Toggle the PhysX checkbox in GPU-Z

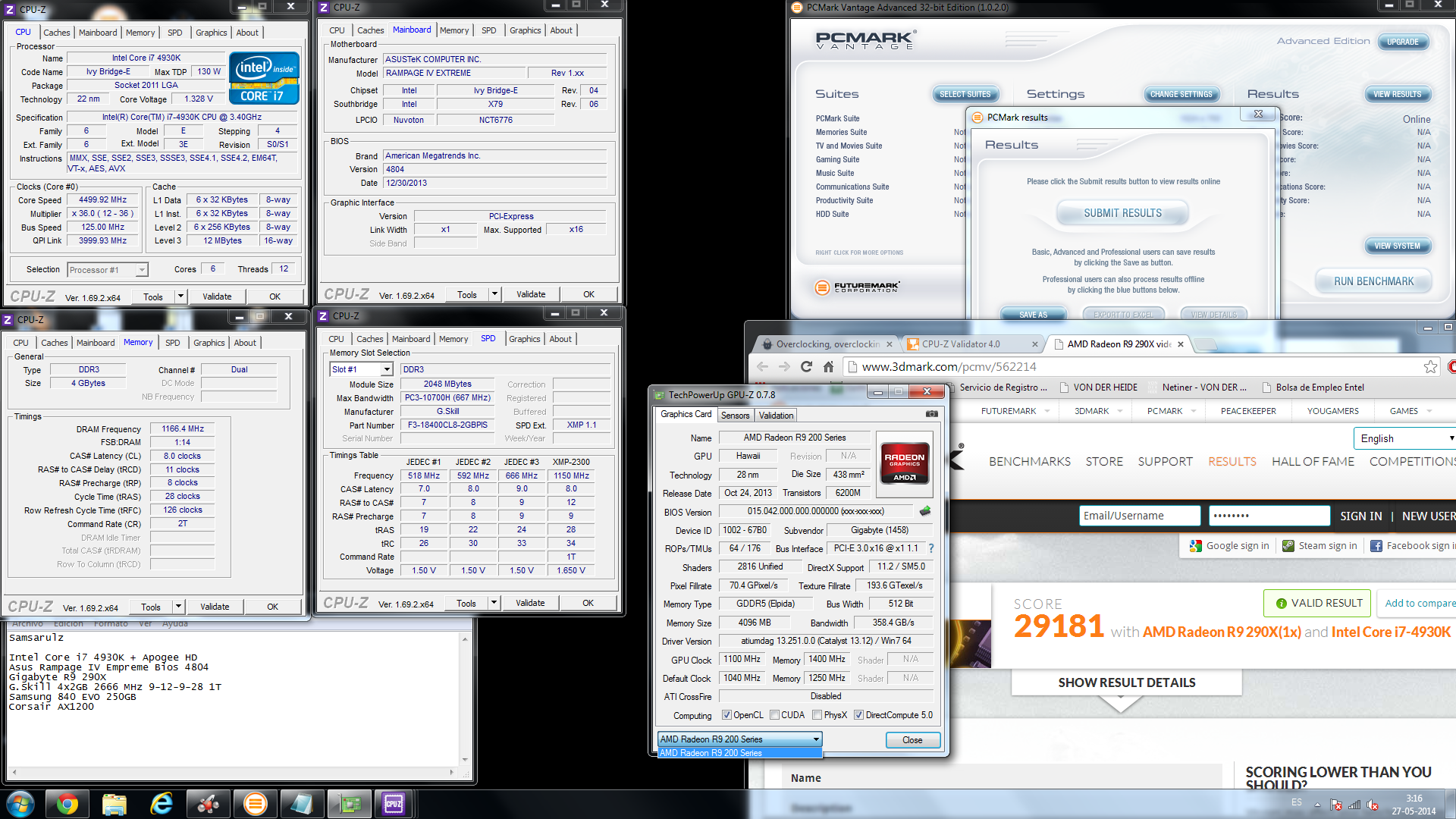click(x=817, y=714)
